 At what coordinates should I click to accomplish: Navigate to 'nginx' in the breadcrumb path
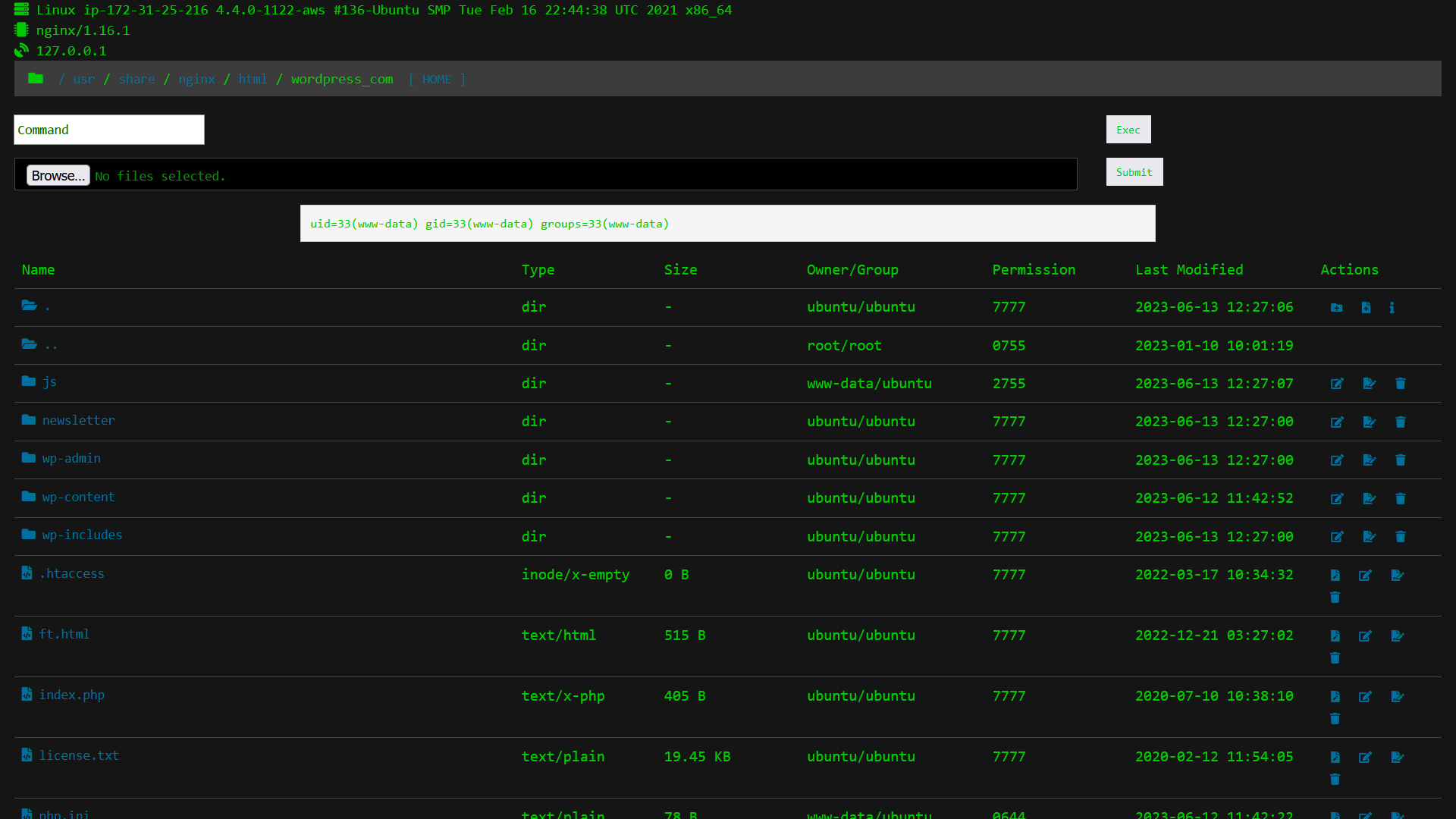(x=196, y=79)
